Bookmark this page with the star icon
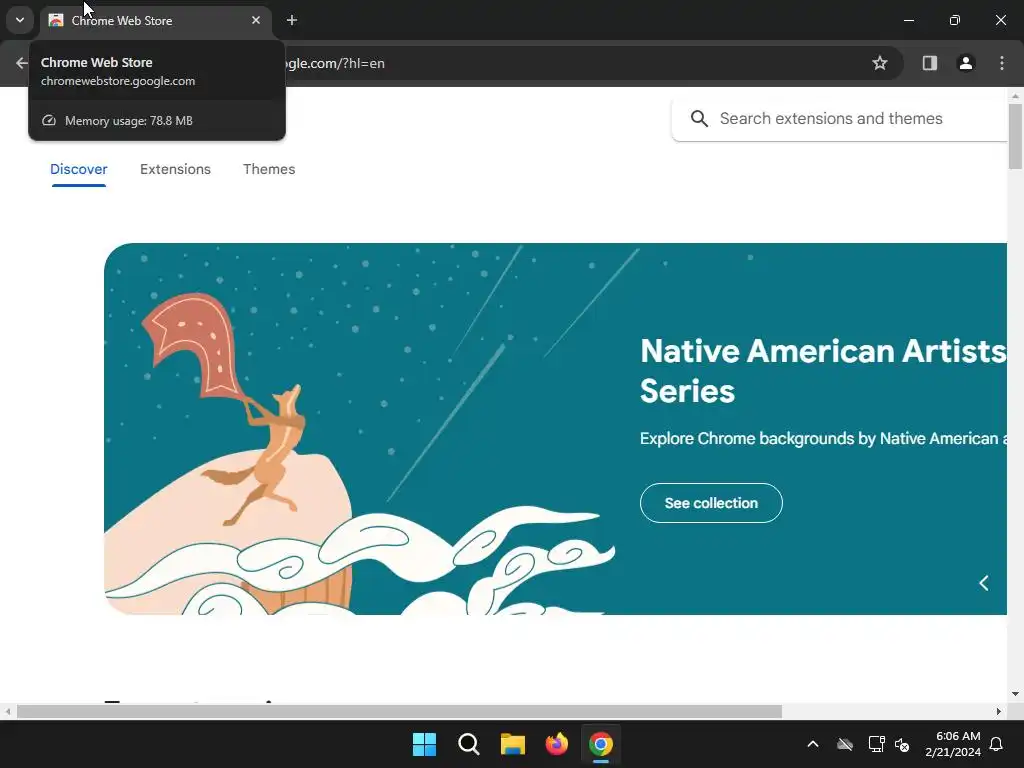The width and height of the screenshot is (1024, 768). [880, 63]
